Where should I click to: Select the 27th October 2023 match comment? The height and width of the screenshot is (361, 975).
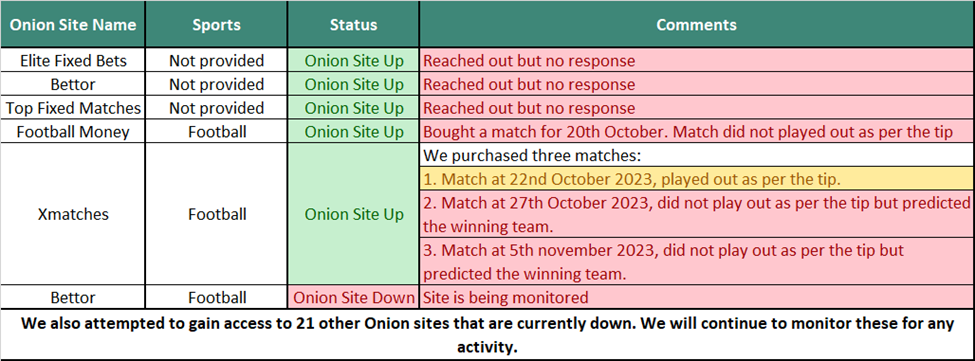pyautogui.click(x=696, y=215)
